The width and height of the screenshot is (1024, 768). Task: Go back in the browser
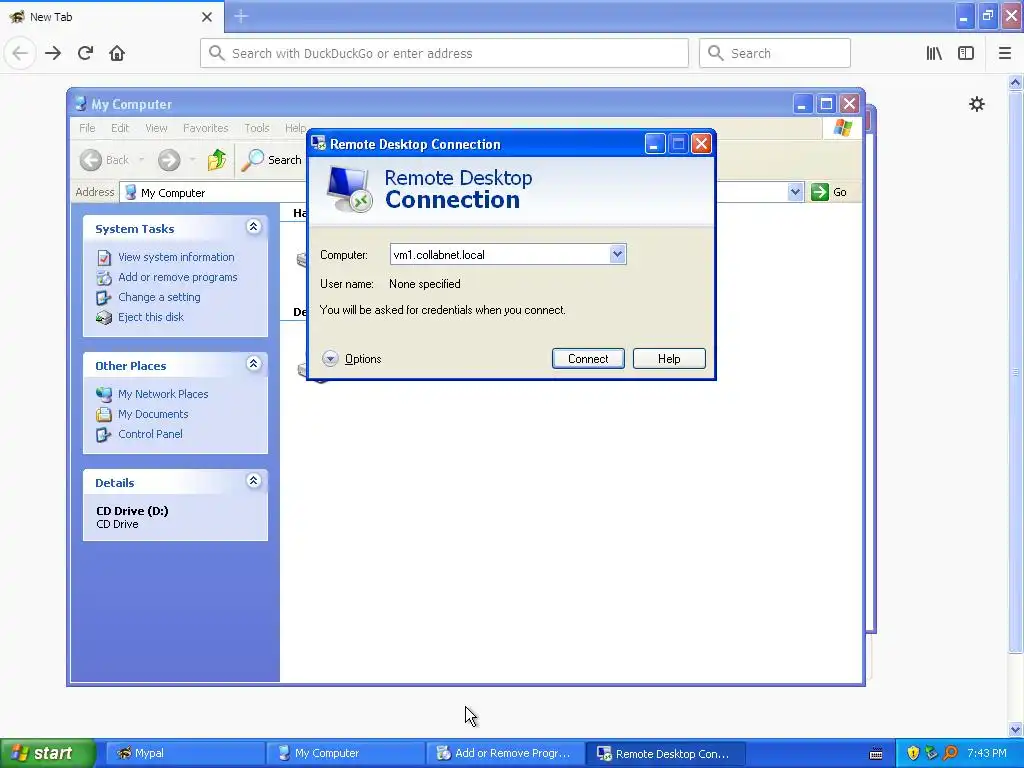(x=20, y=53)
